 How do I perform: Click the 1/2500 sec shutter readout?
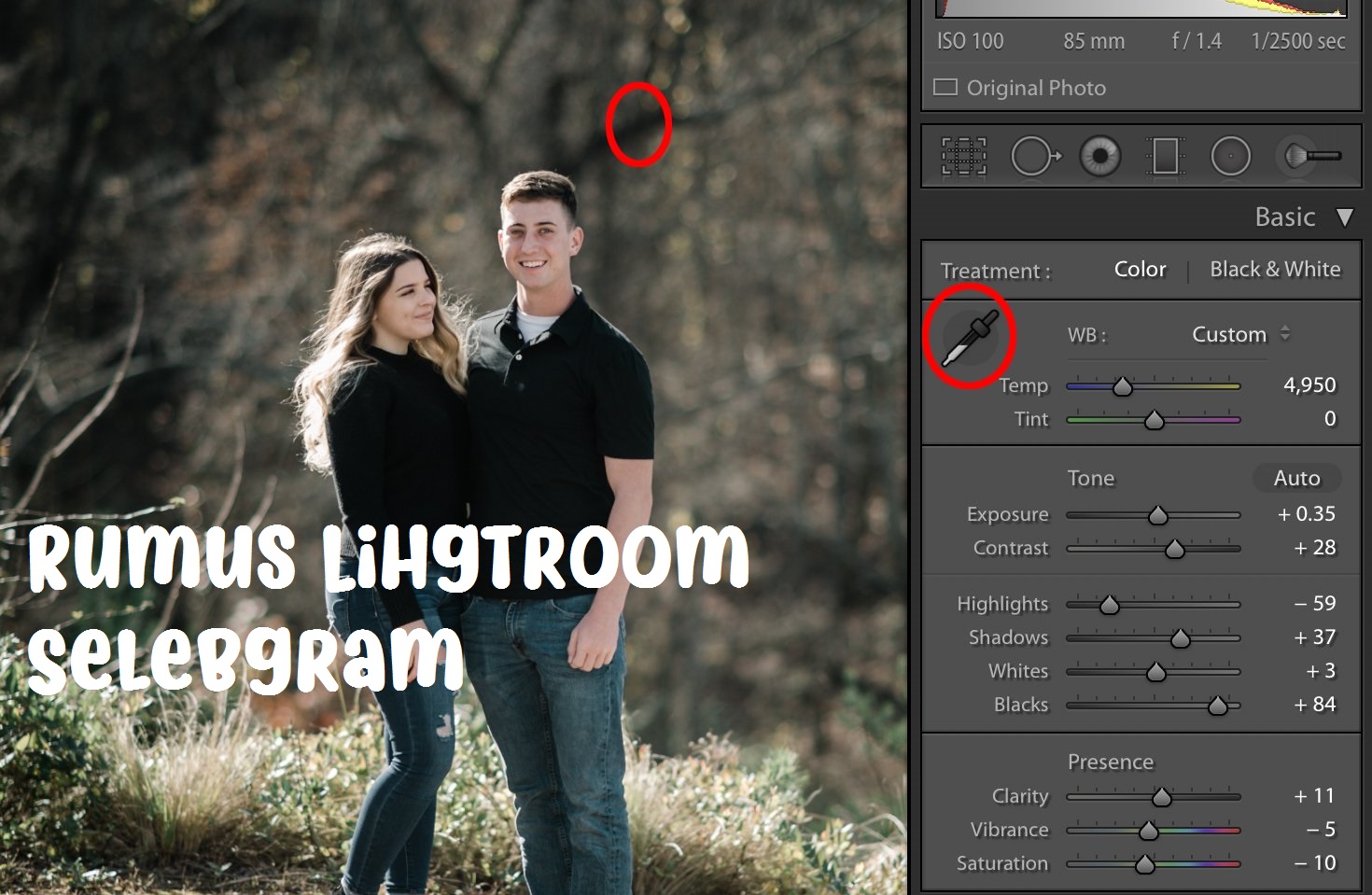click(1298, 41)
